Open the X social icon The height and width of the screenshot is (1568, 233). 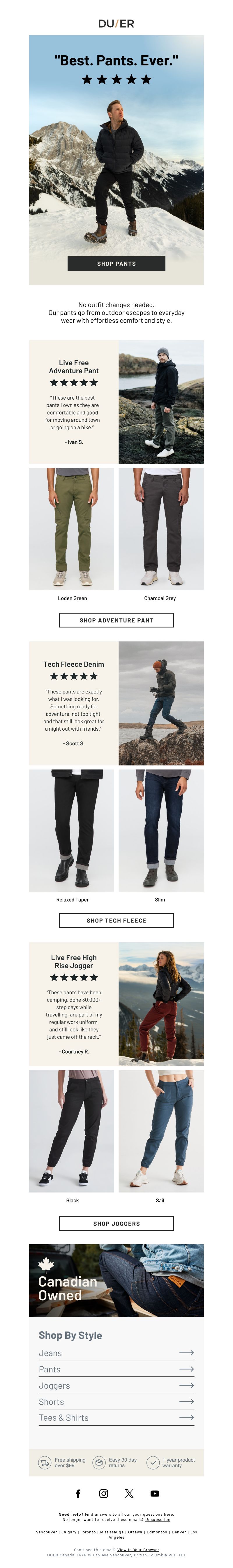(129, 1493)
